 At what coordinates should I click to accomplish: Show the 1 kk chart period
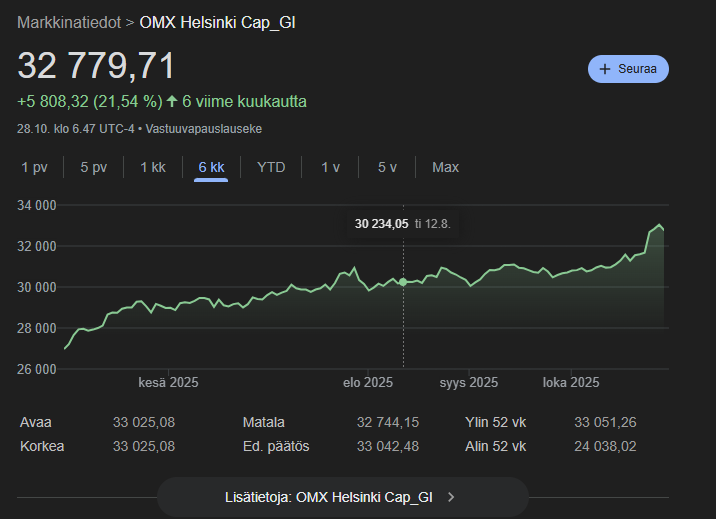pos(152,167)
